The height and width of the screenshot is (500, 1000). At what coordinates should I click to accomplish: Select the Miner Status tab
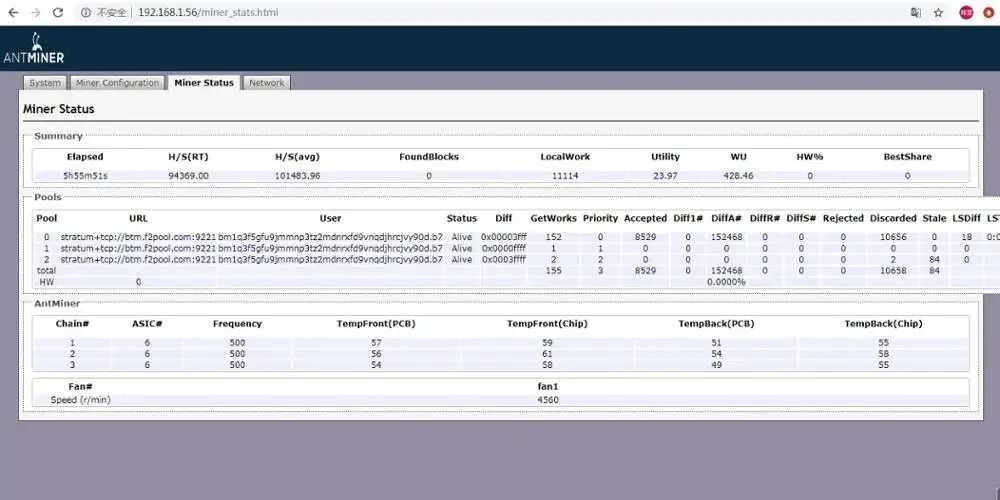click(x=204, y=83)
